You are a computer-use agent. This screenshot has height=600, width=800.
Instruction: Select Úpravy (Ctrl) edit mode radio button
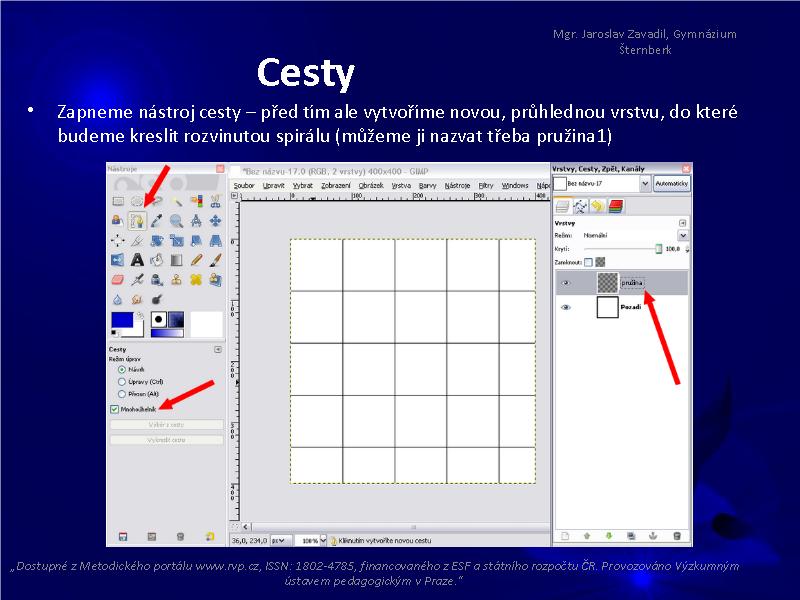tap(121, 382)
